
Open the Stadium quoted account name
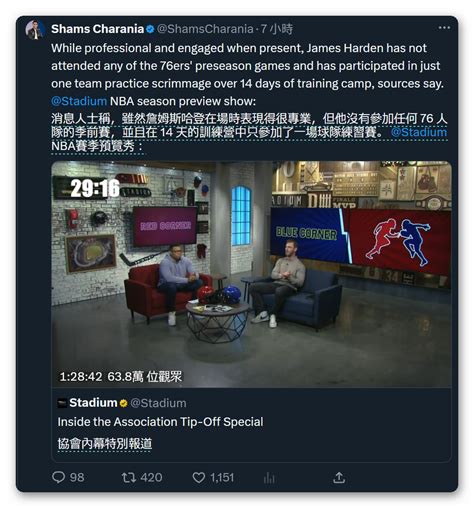(x=93, y=403)
